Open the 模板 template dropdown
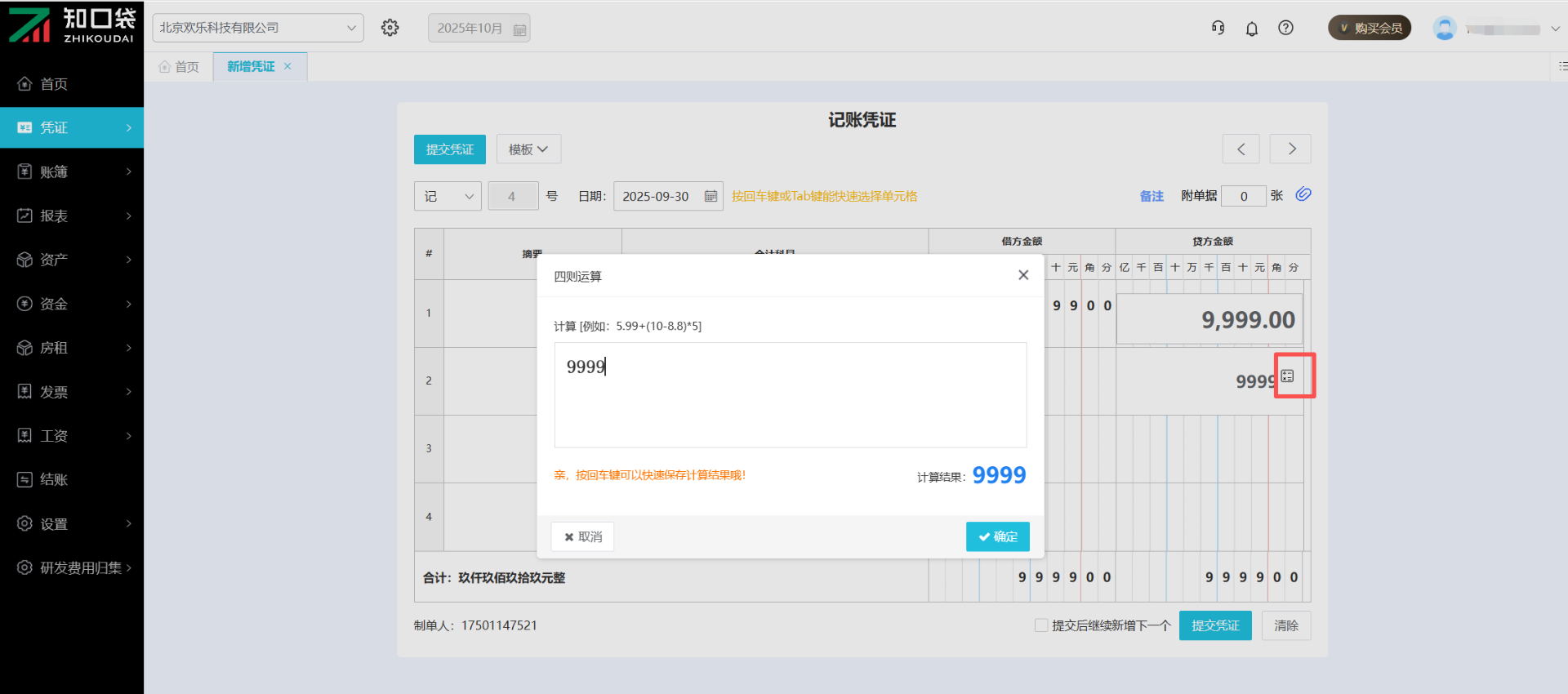 (x=528, y=149)
